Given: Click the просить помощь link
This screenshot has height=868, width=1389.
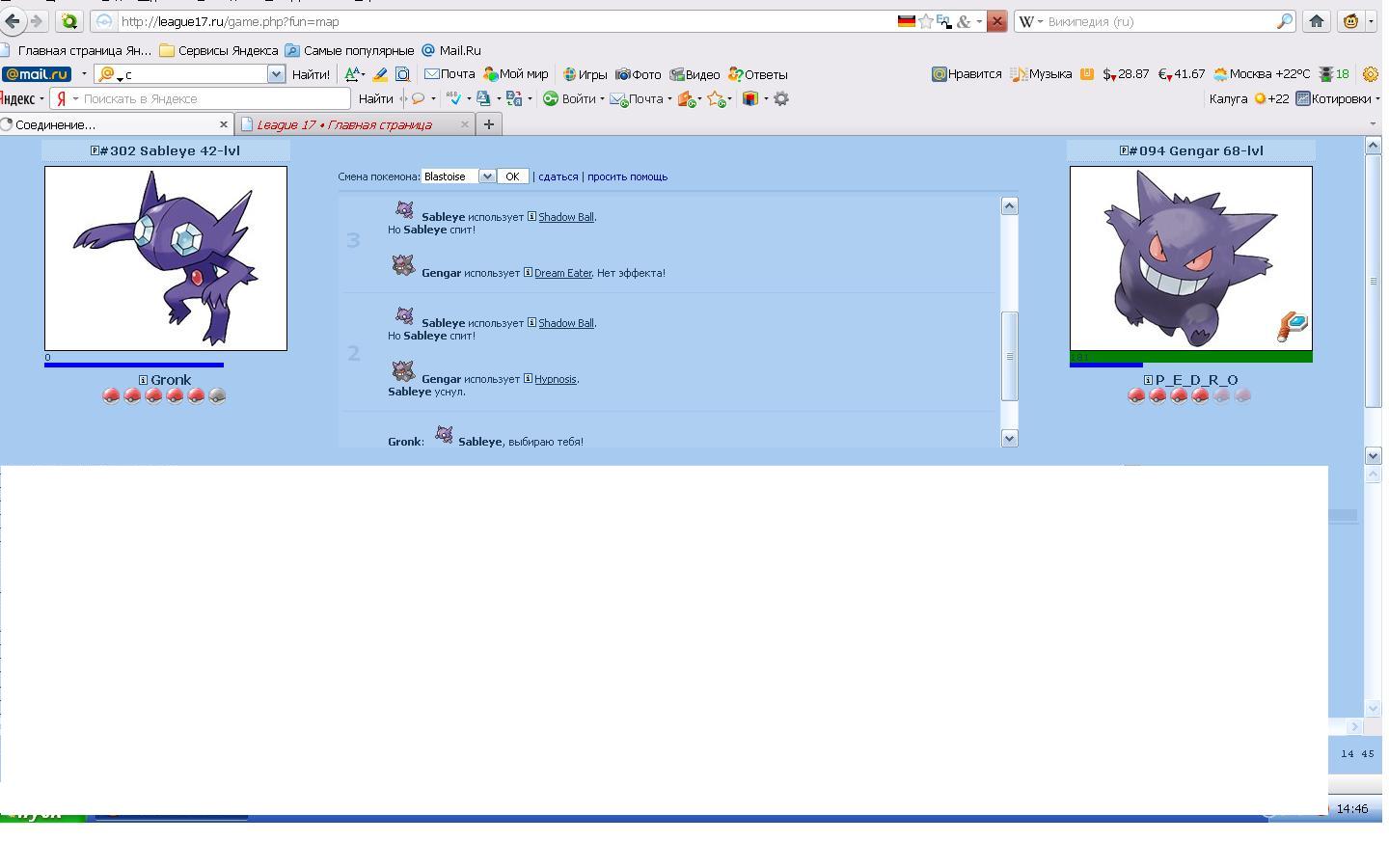Looking at the screenshot, I should click(x=627, y=176).
